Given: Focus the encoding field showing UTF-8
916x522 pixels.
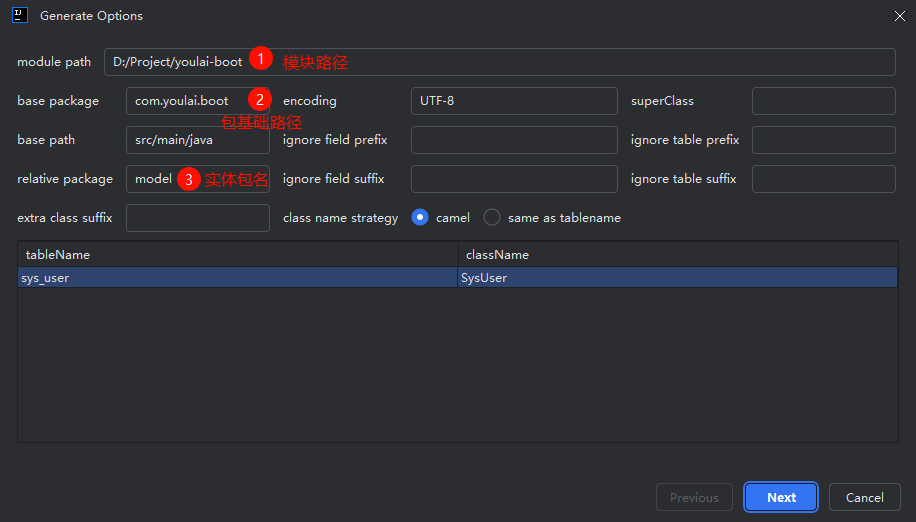Looking at the screenshot, I should tap(514, 101).
